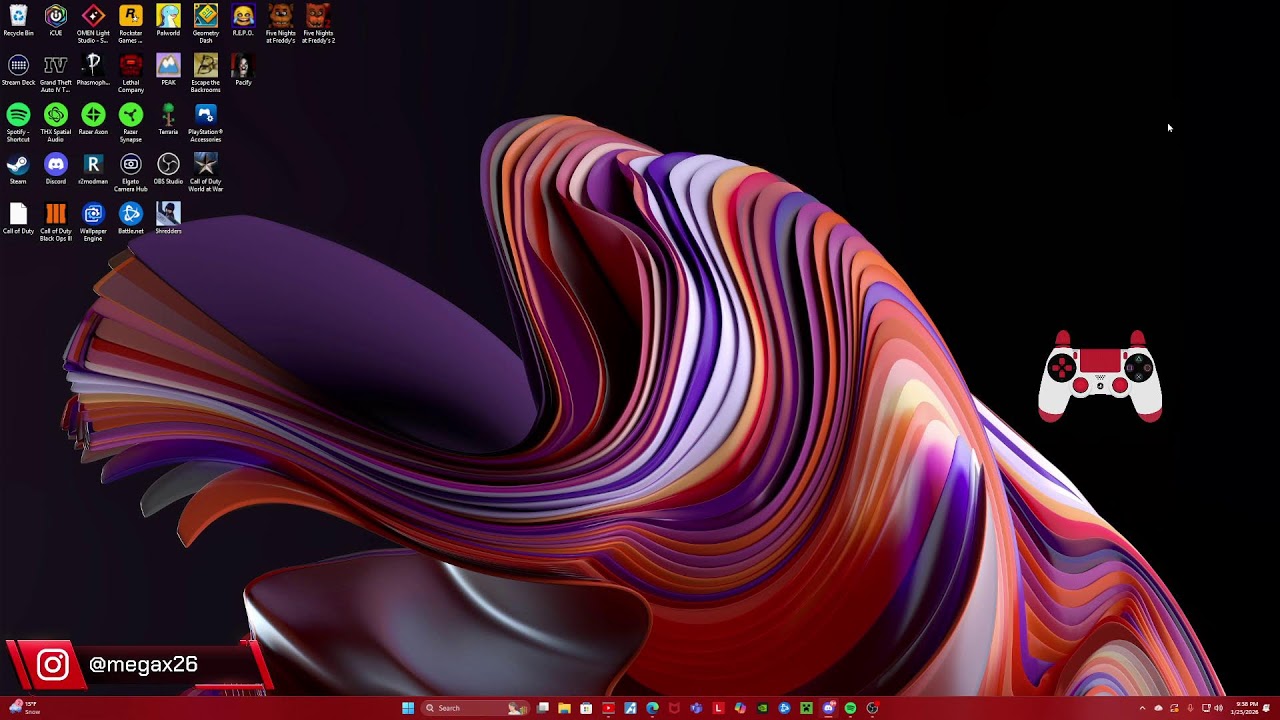Switch to Discord in the taskbar

[x=829, y=708]
